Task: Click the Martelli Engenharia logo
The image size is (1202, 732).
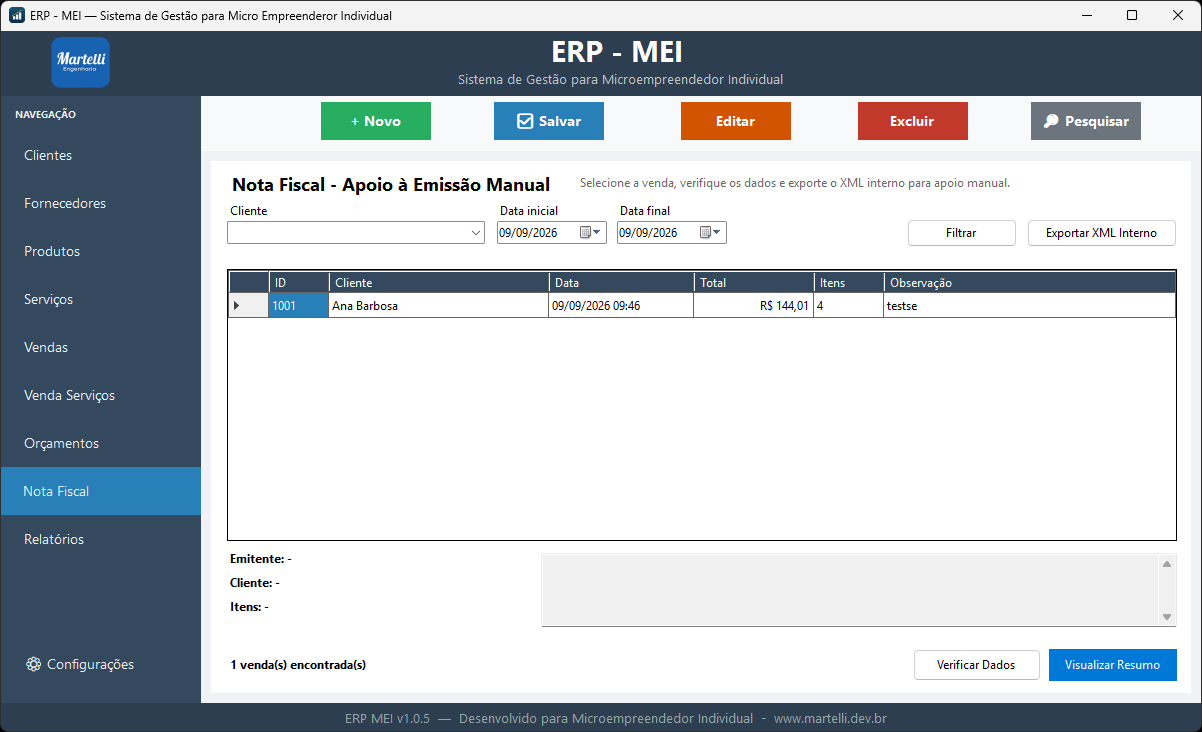Action: [x=80, y=62]
